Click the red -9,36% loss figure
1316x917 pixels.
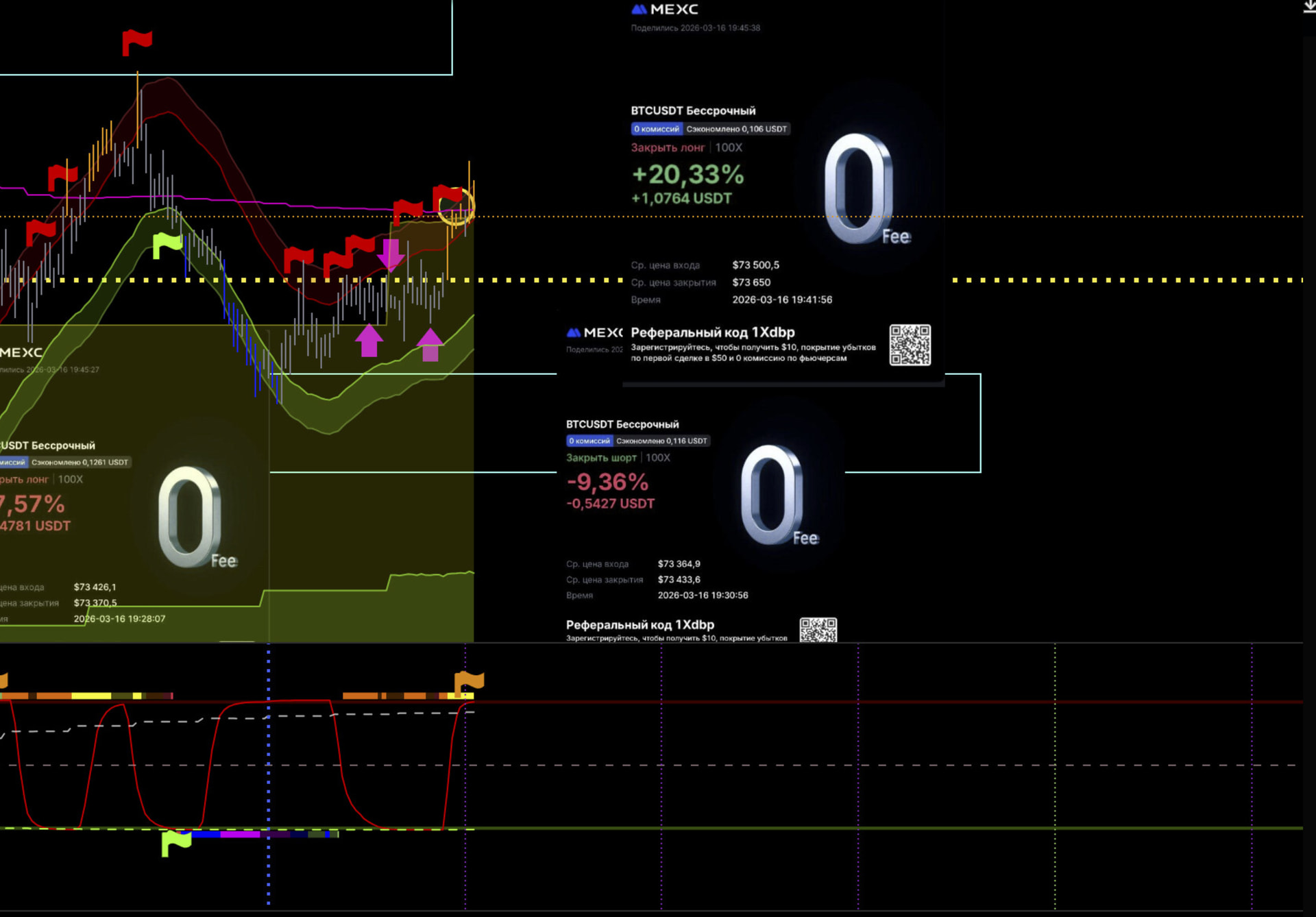pyautogui.click(x=607, y=482)
